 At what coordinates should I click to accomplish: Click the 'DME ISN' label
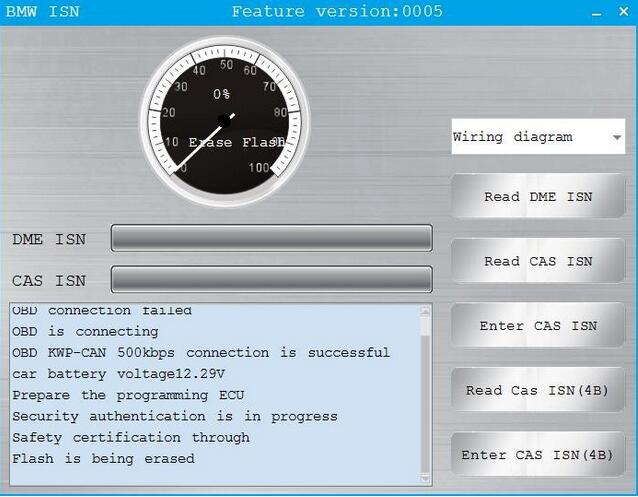(x=49, y=239)
